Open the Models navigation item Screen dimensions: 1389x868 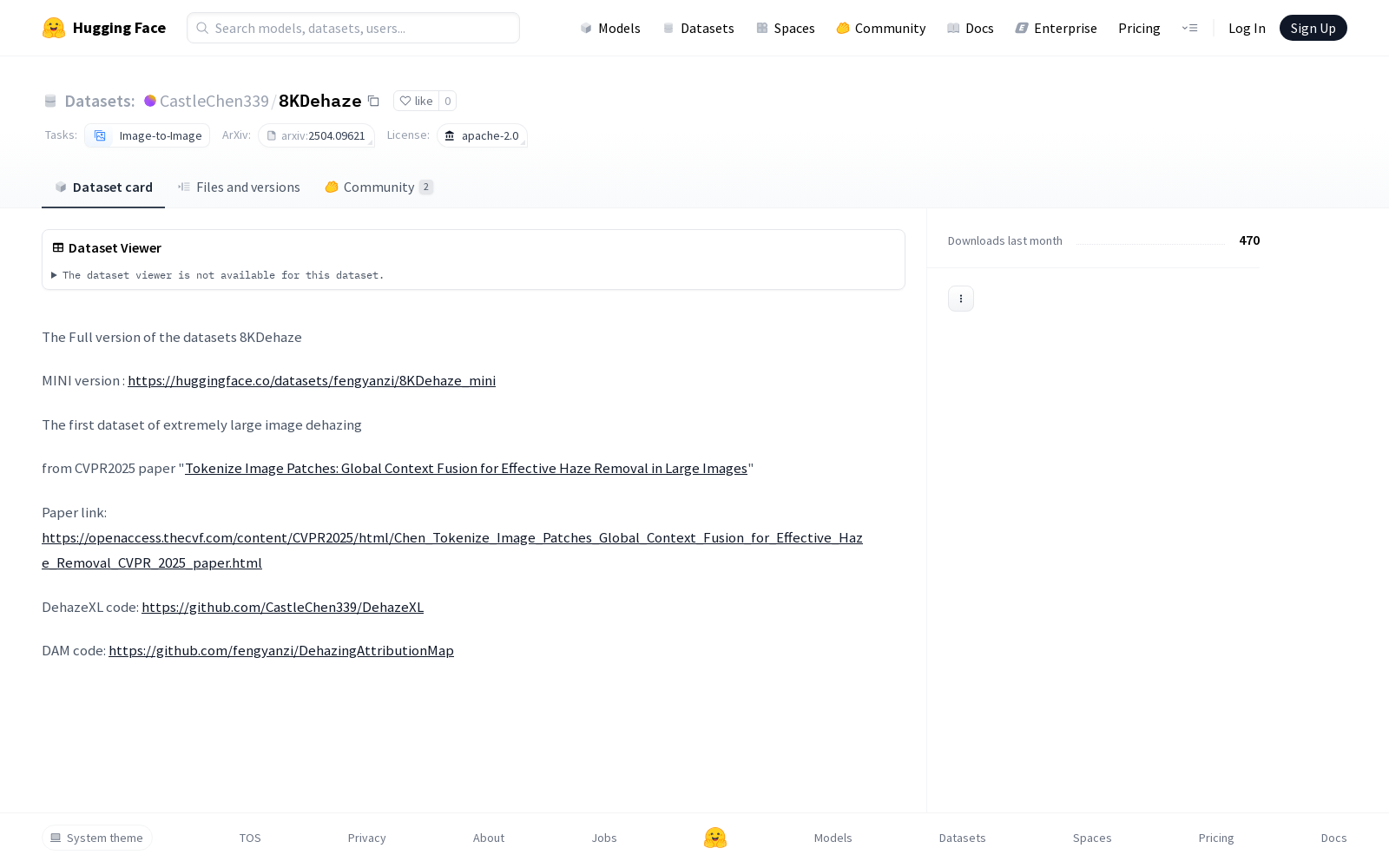pyautogui.click(x=610, y=28)
